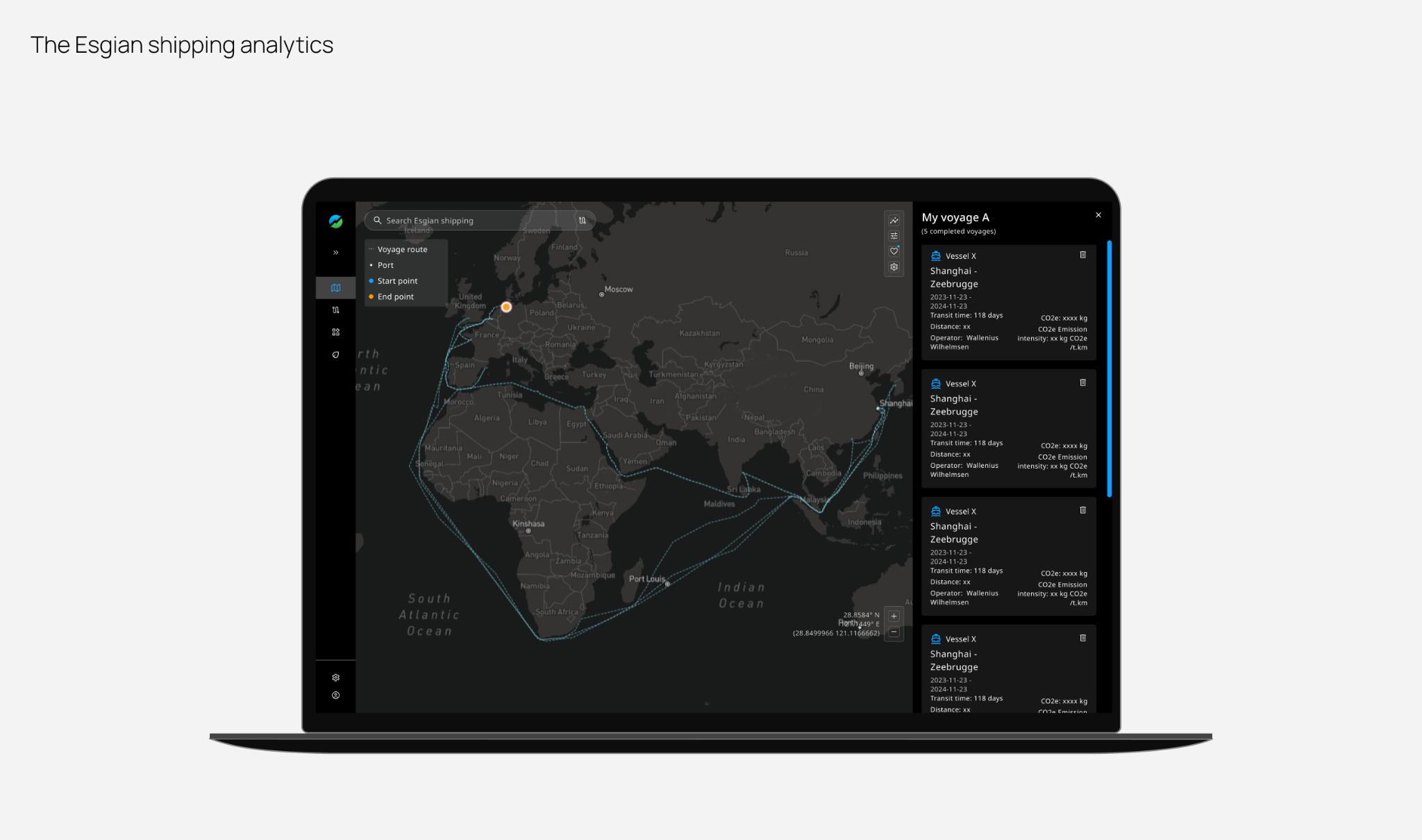Viewport: 1422px width, 840px height.
Task: Open the route icon in the left sidebar
Action: (x=335, y=310)
